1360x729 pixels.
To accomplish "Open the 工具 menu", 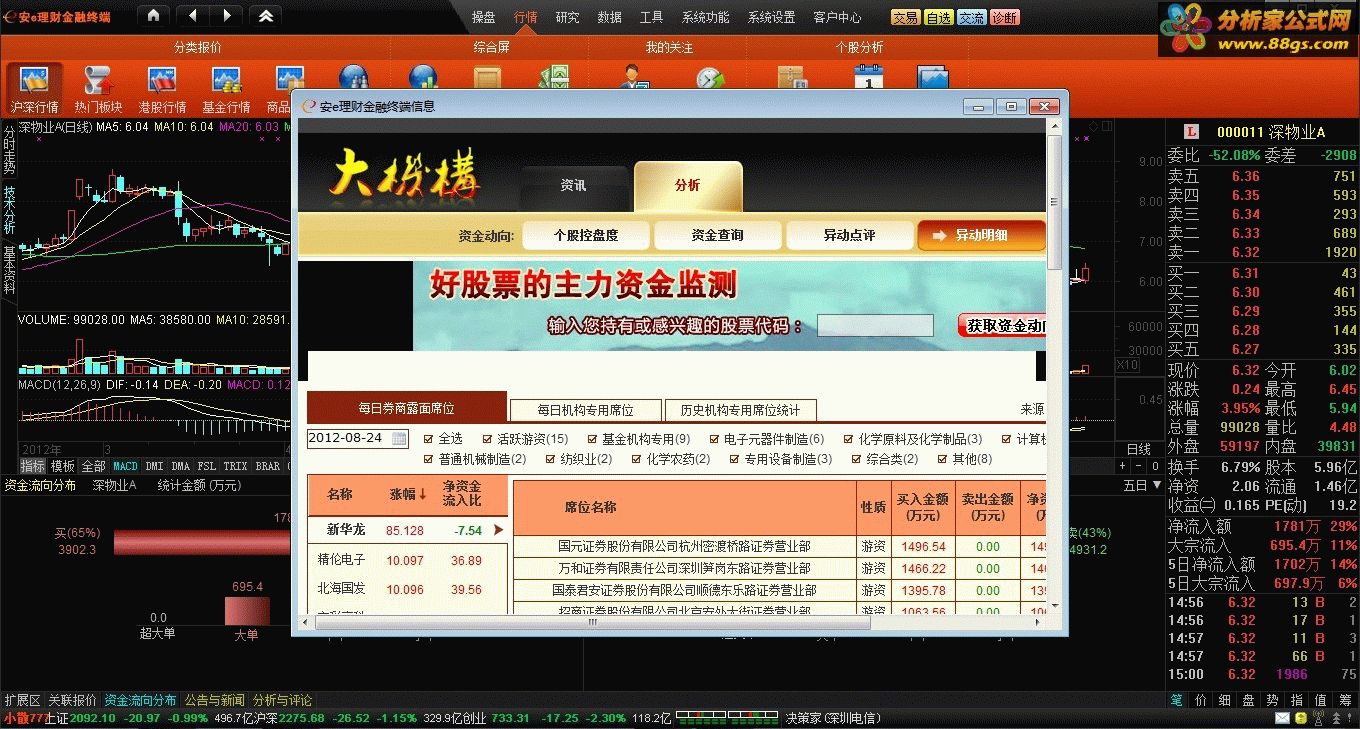I will pyautogui.click(x=651, y=17).
